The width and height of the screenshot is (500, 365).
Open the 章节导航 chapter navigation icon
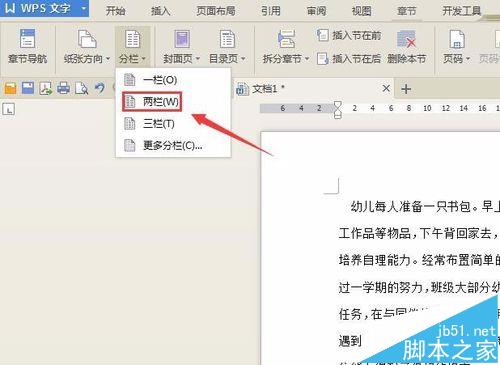point(27,39)
